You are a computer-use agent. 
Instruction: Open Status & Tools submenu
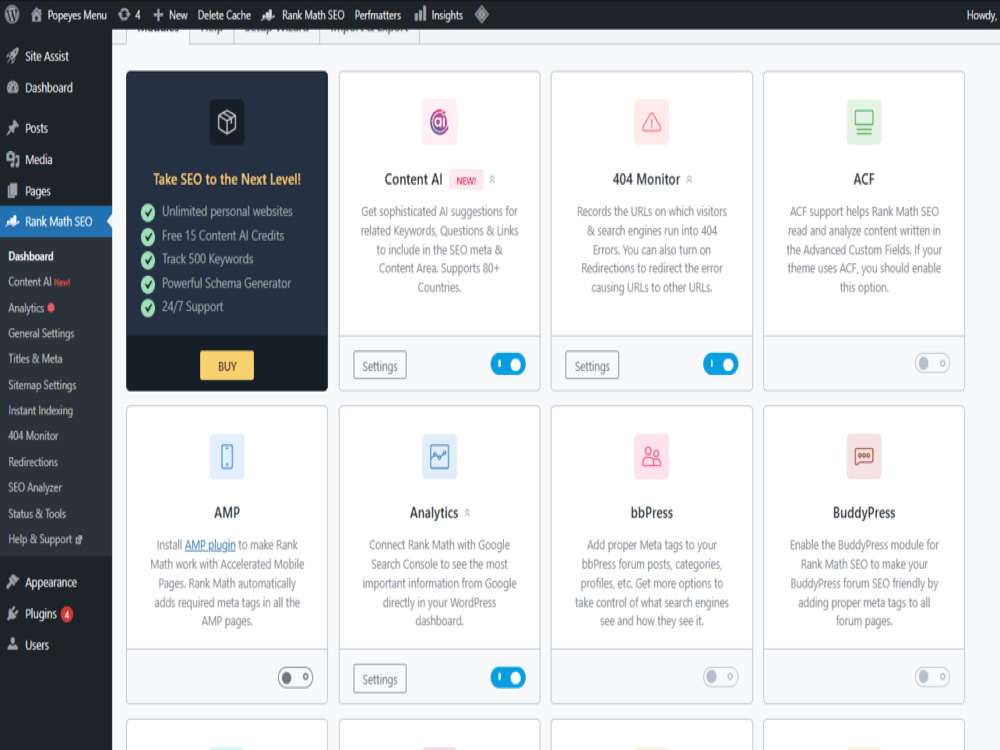[36, 513]
